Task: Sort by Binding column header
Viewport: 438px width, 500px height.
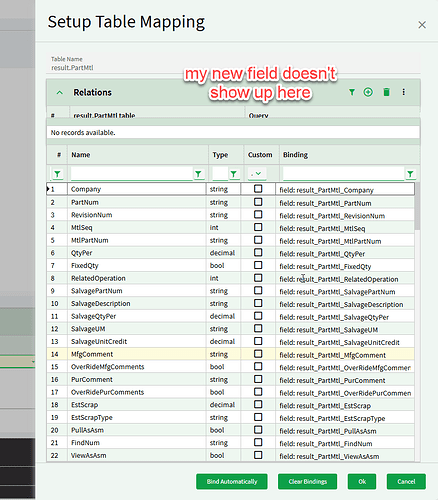Action: pos(295,155)
